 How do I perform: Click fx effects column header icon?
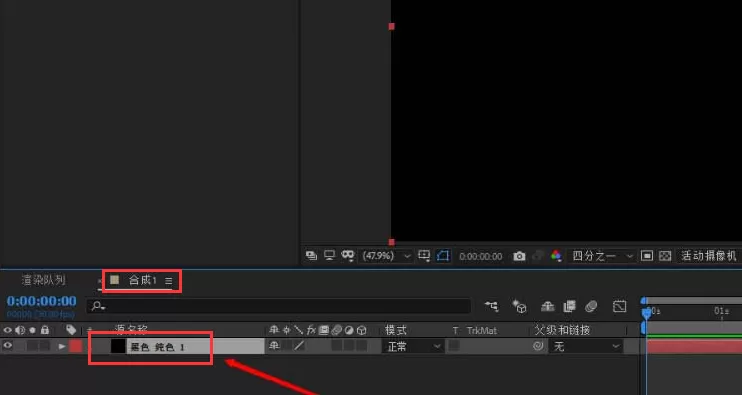click(311, 330)
